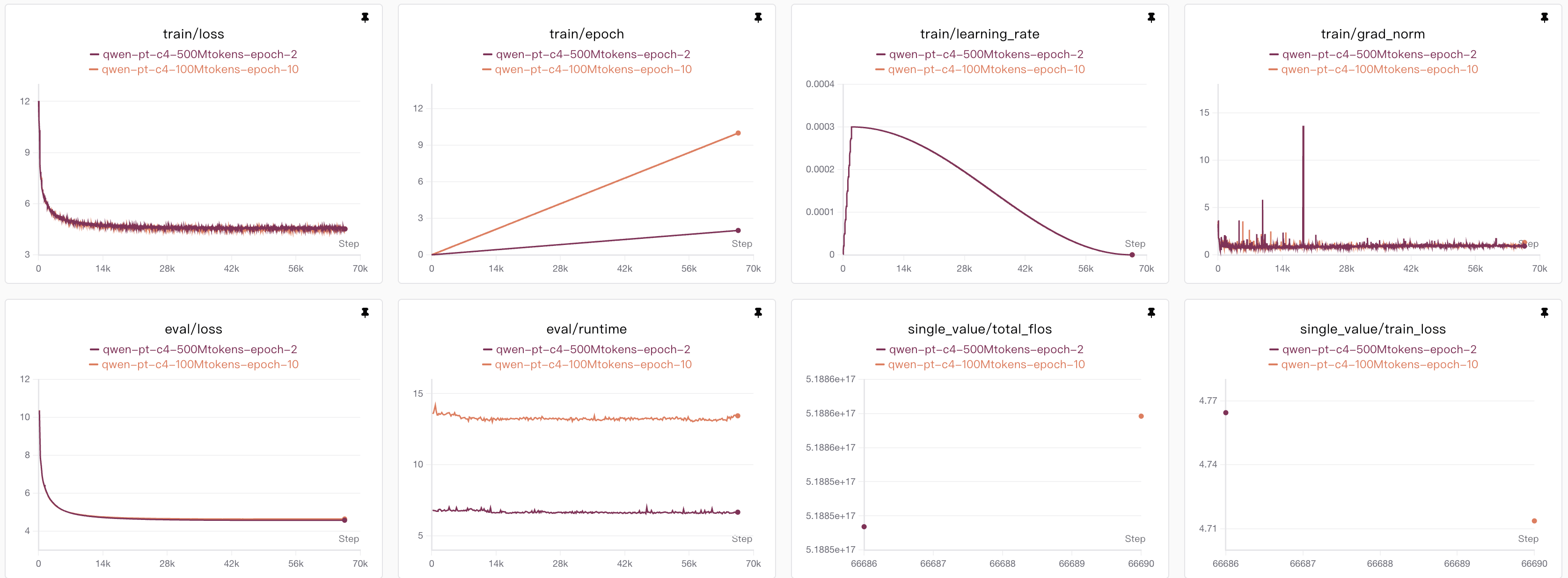Pin the train/grad_norm chart
This screenshot has width=1568, height=578.
click(x=1544, y=18)
